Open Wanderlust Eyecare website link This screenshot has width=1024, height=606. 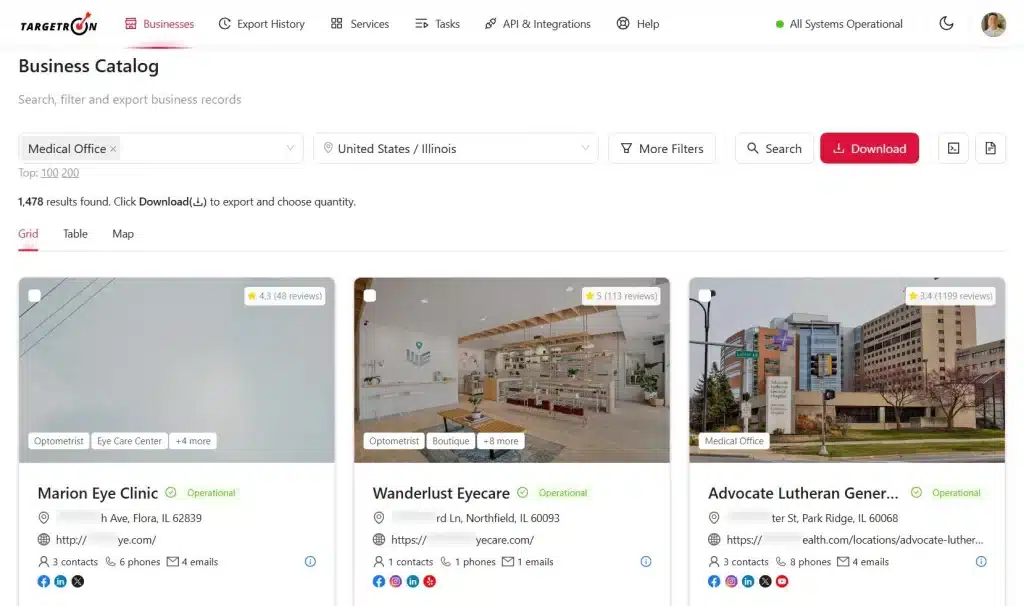(x=462, y=540)
